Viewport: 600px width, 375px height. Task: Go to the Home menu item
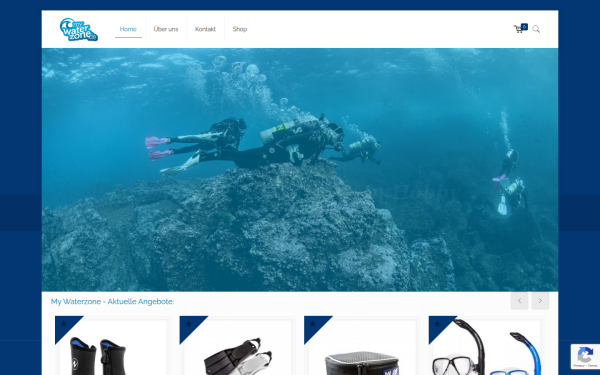tap(128, 29)
